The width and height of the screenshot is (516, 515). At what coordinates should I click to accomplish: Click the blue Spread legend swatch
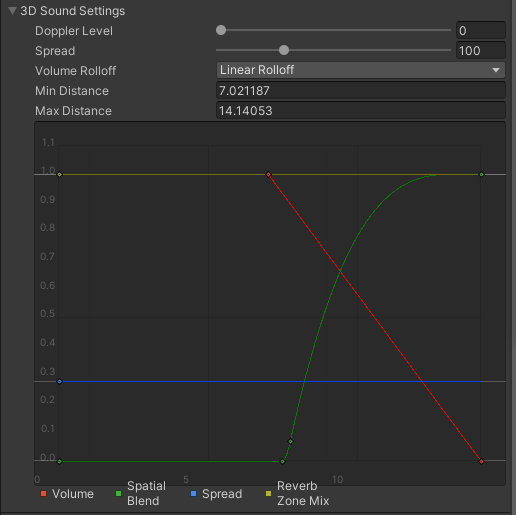193,494
